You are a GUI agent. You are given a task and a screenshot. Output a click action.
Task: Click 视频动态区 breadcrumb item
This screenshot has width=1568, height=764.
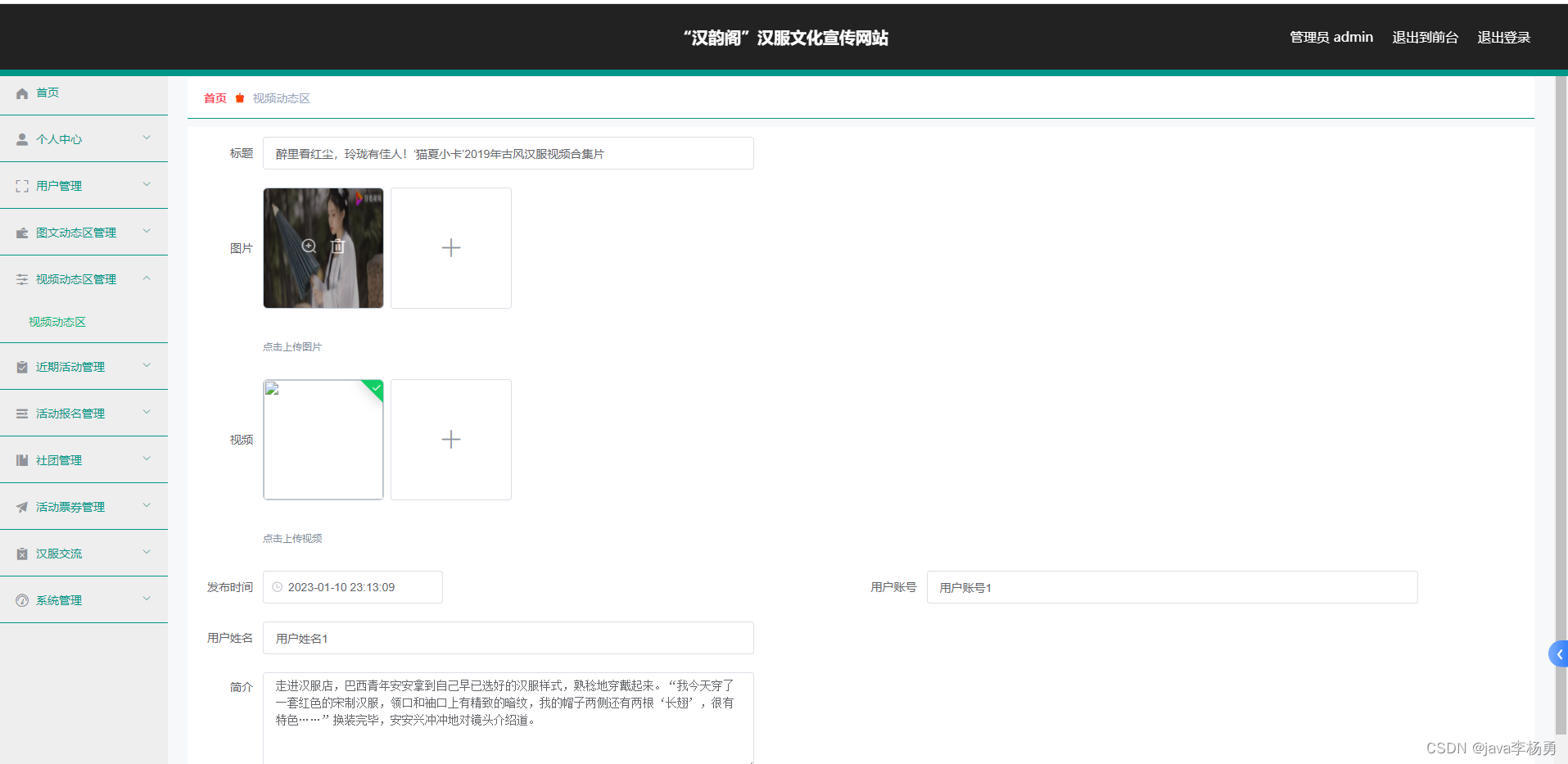pyautogui.click(x=282, y=98)
